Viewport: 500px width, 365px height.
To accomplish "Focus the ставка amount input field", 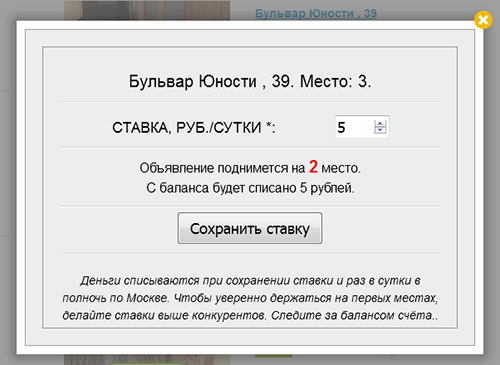I will (x=362, y=127).
